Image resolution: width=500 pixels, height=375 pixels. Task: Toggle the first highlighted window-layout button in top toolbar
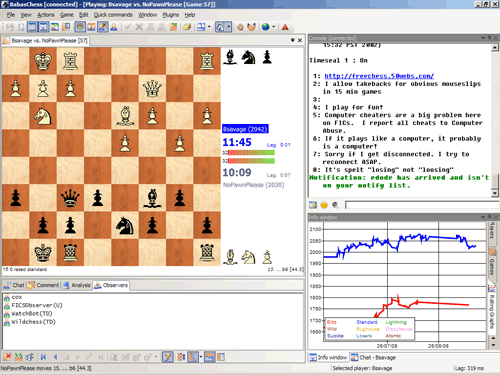[32, 27]
